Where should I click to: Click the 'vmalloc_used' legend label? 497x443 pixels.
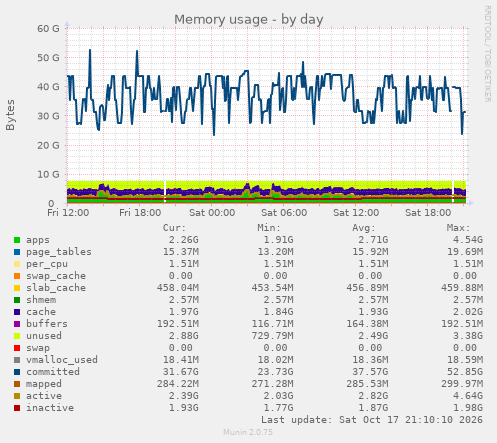(62, 360)
